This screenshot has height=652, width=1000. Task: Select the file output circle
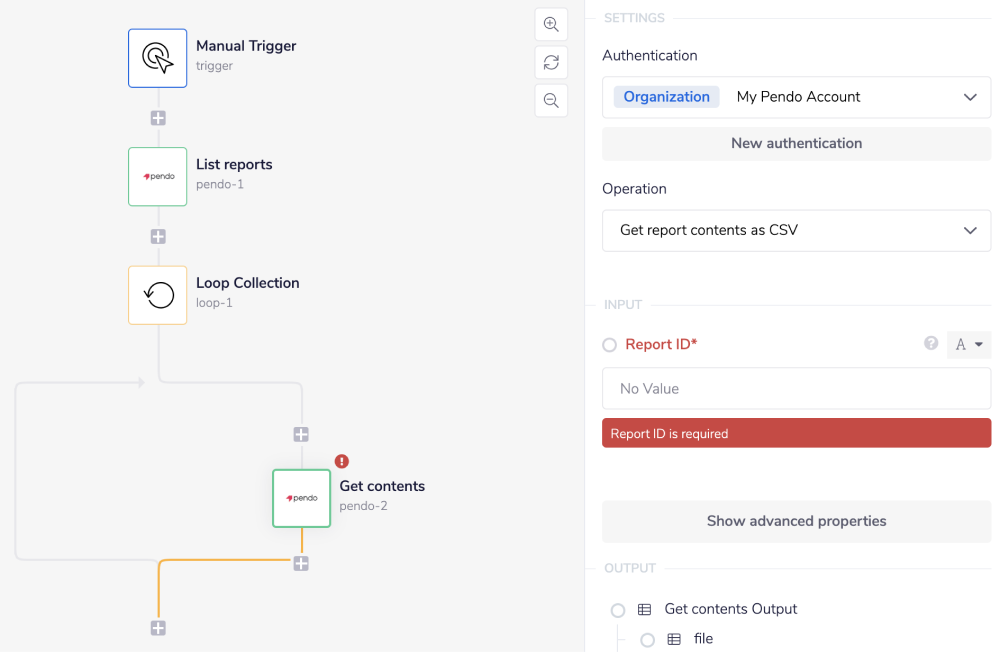[x=647, y=639]
